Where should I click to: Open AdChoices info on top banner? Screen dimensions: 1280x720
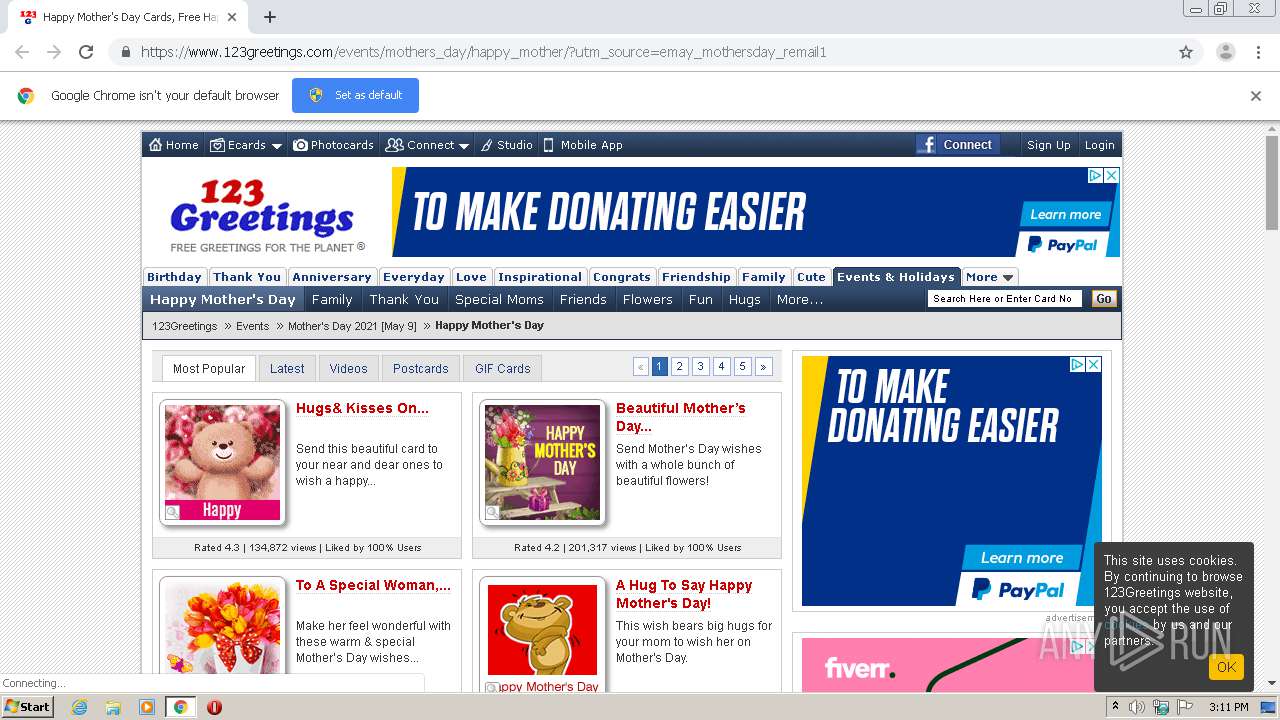point(1096,175)
